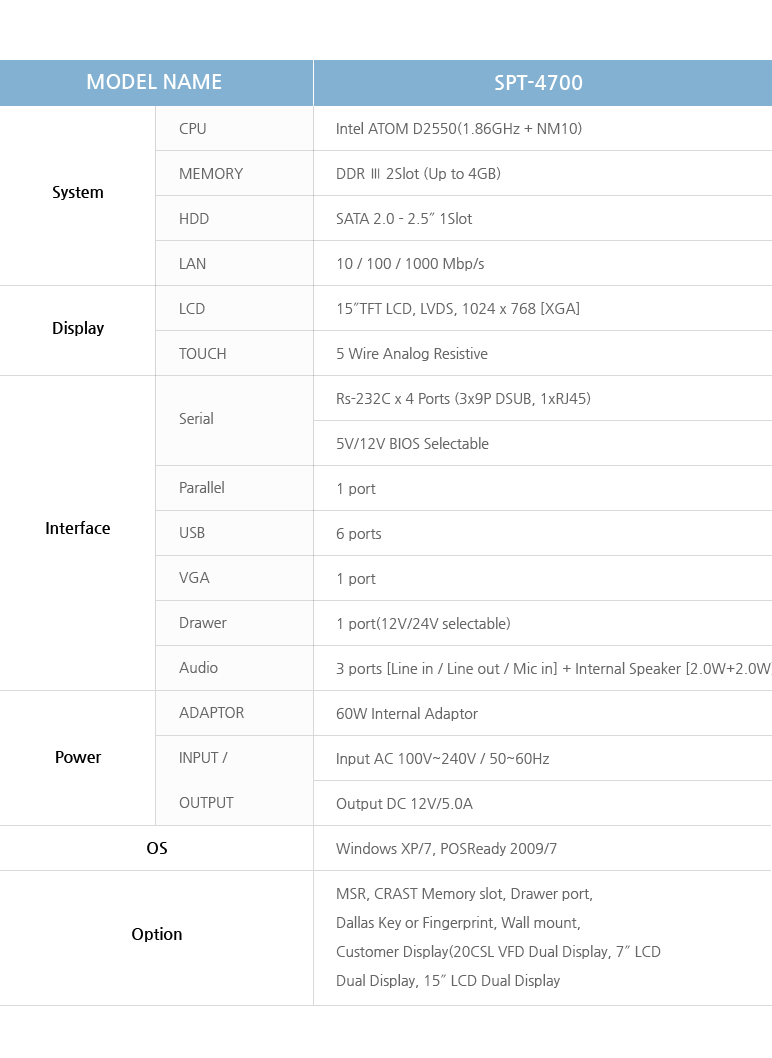Click the SATA 2.0 HDD specification
Viewport: 772px width, 1058px height.
pyautogui.click(x=404, y=219)
